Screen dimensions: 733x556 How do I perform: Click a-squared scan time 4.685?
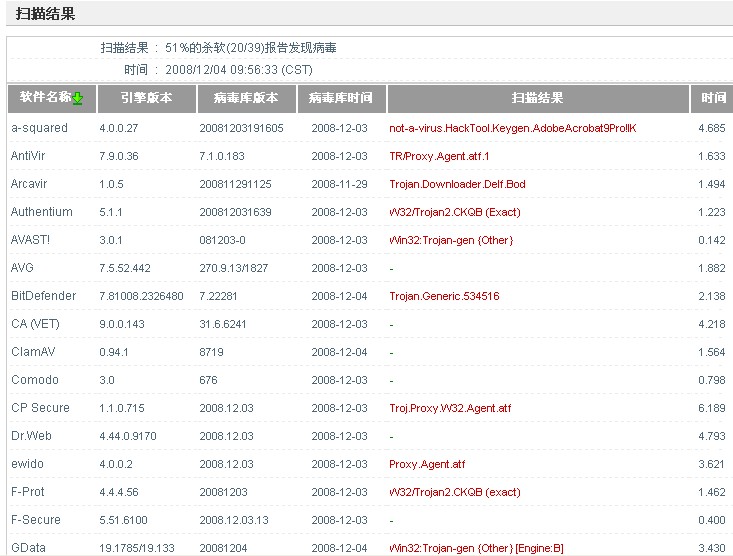pos(711,128)
